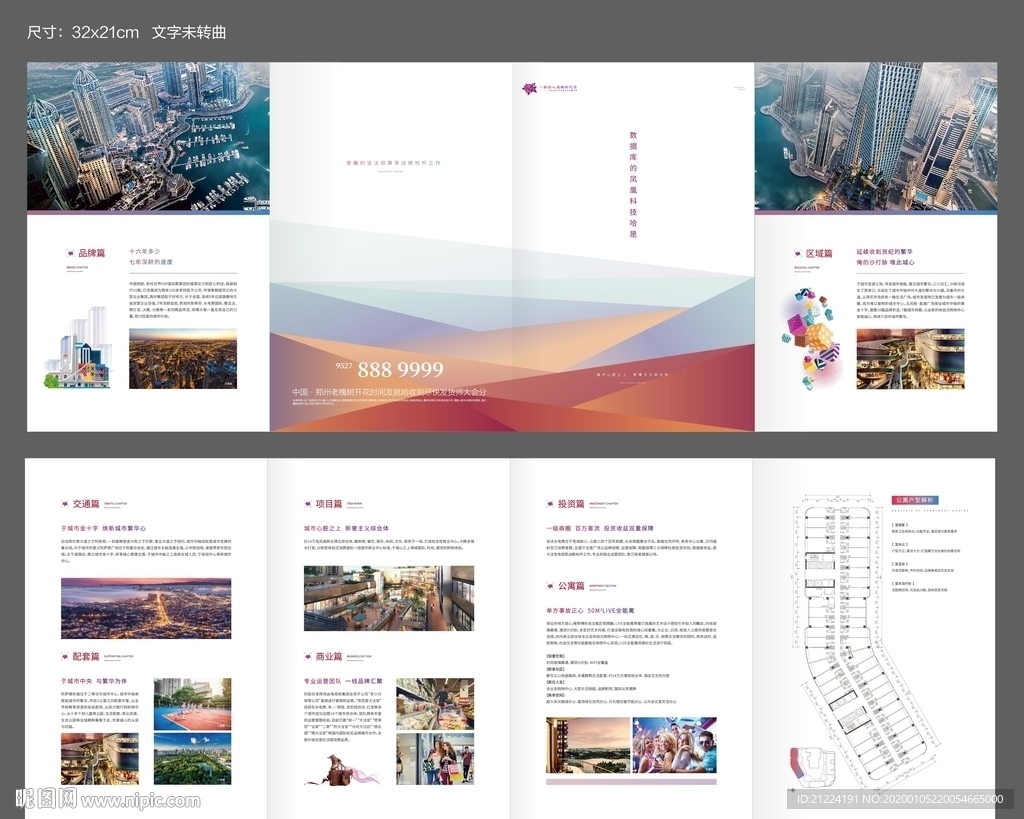Click the flower icon beside 公寓篇
The width and height of the screenshot is (1024, 819).
pos(551,586)
